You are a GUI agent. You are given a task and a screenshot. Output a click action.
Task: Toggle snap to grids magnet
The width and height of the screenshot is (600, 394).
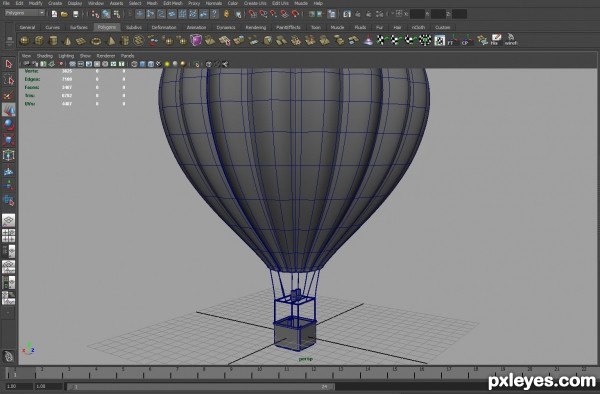click(253, 14)
